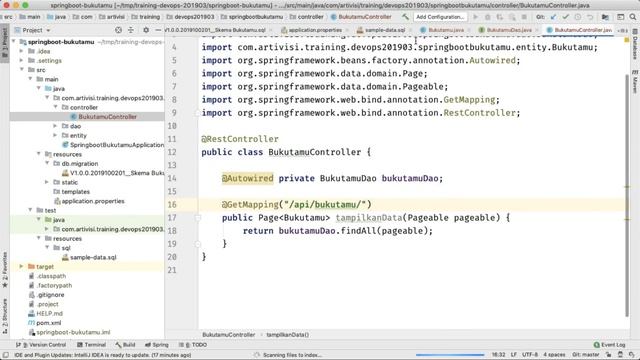This screenshot has width=640, height=360.
Task: Click the Build Project hammer icon
Action: click(405, 17)
